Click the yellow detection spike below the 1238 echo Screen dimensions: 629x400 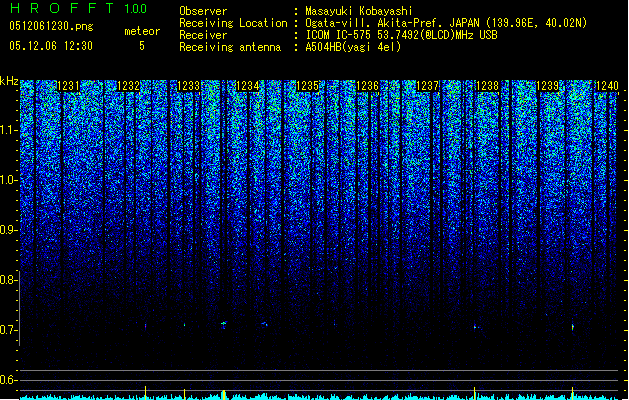475,393
